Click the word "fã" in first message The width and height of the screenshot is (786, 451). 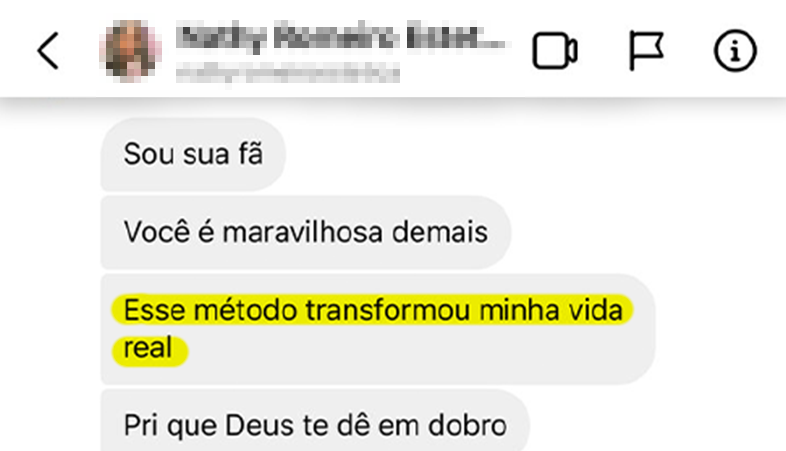(x=251, y=153)
